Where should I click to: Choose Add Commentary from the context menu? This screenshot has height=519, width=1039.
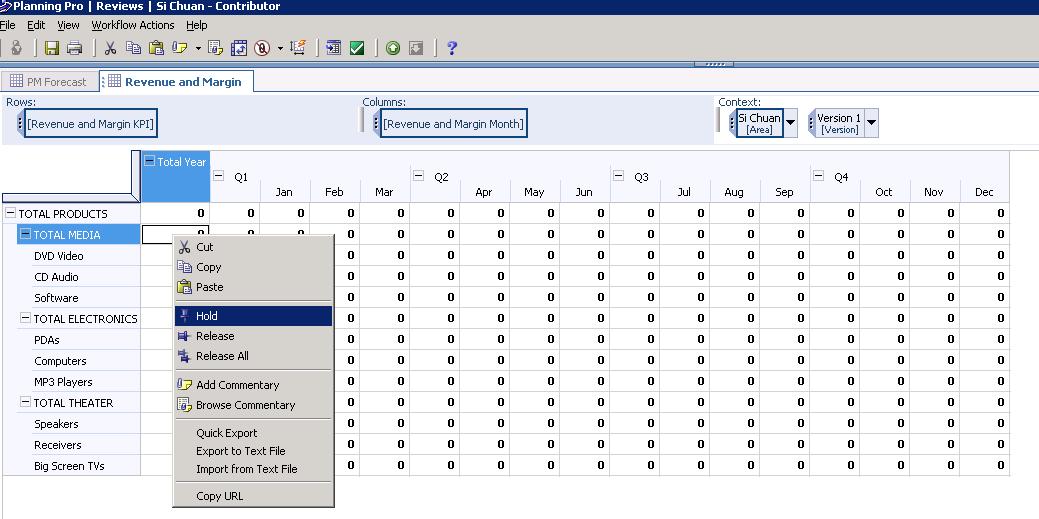(x=237, y=385)
